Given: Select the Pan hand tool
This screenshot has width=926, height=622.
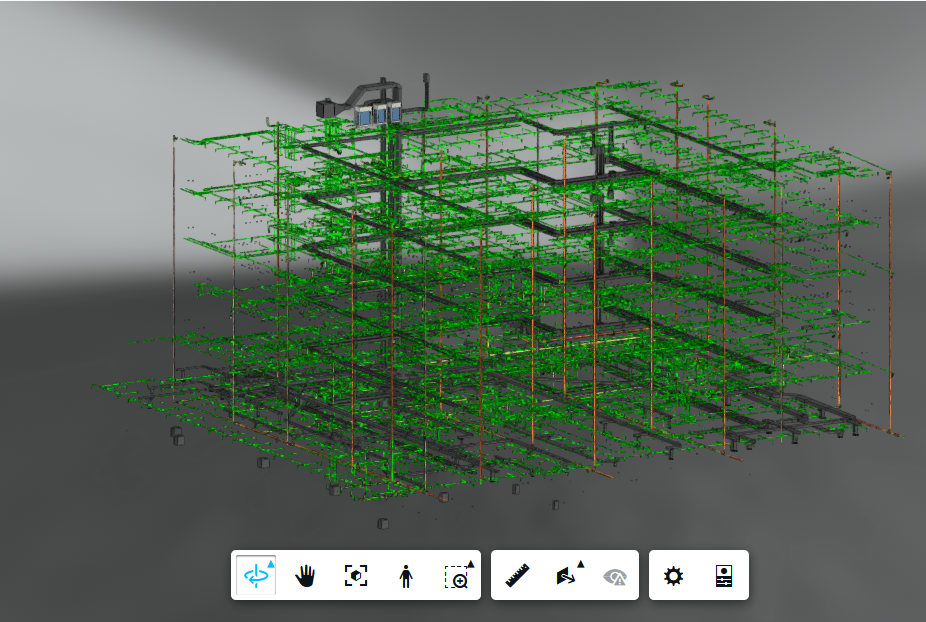Looking at the screenshot, I should pyautogui.click(x=305, y=576).
